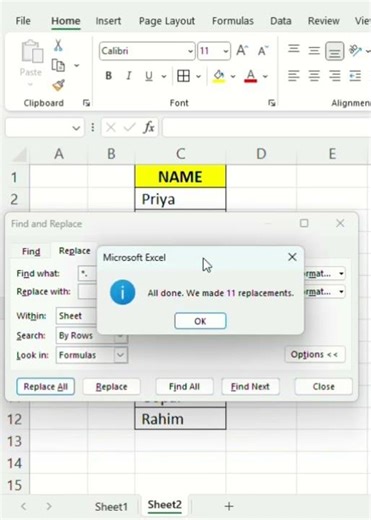This screenshot has height=520, width=371.
Task: Switch to the Insert ribbon tab
Action: point(108,21)
